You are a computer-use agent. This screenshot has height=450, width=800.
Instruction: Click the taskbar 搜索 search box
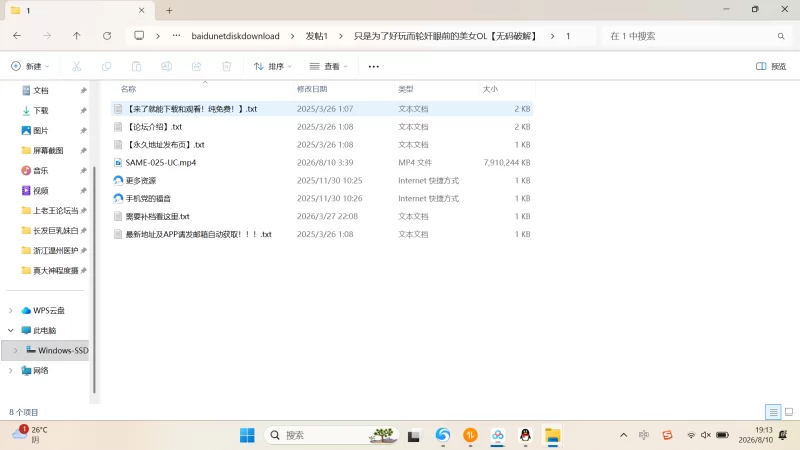click(x=331, y=435)
